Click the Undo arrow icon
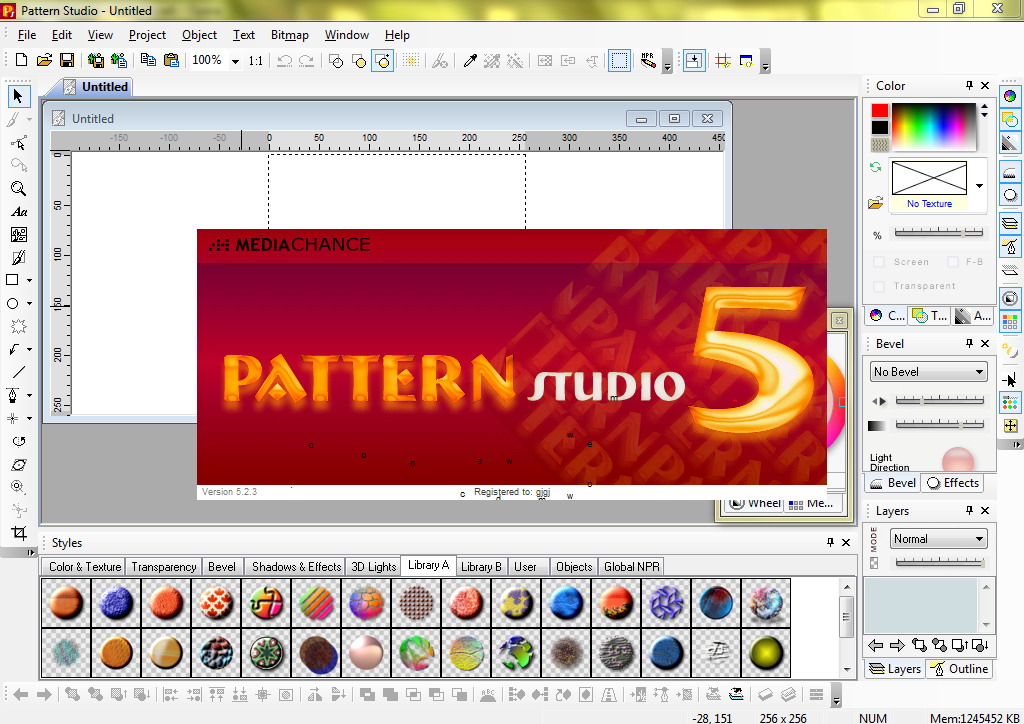Viewport: 1024px width, 724px height. tap(284, 61)
